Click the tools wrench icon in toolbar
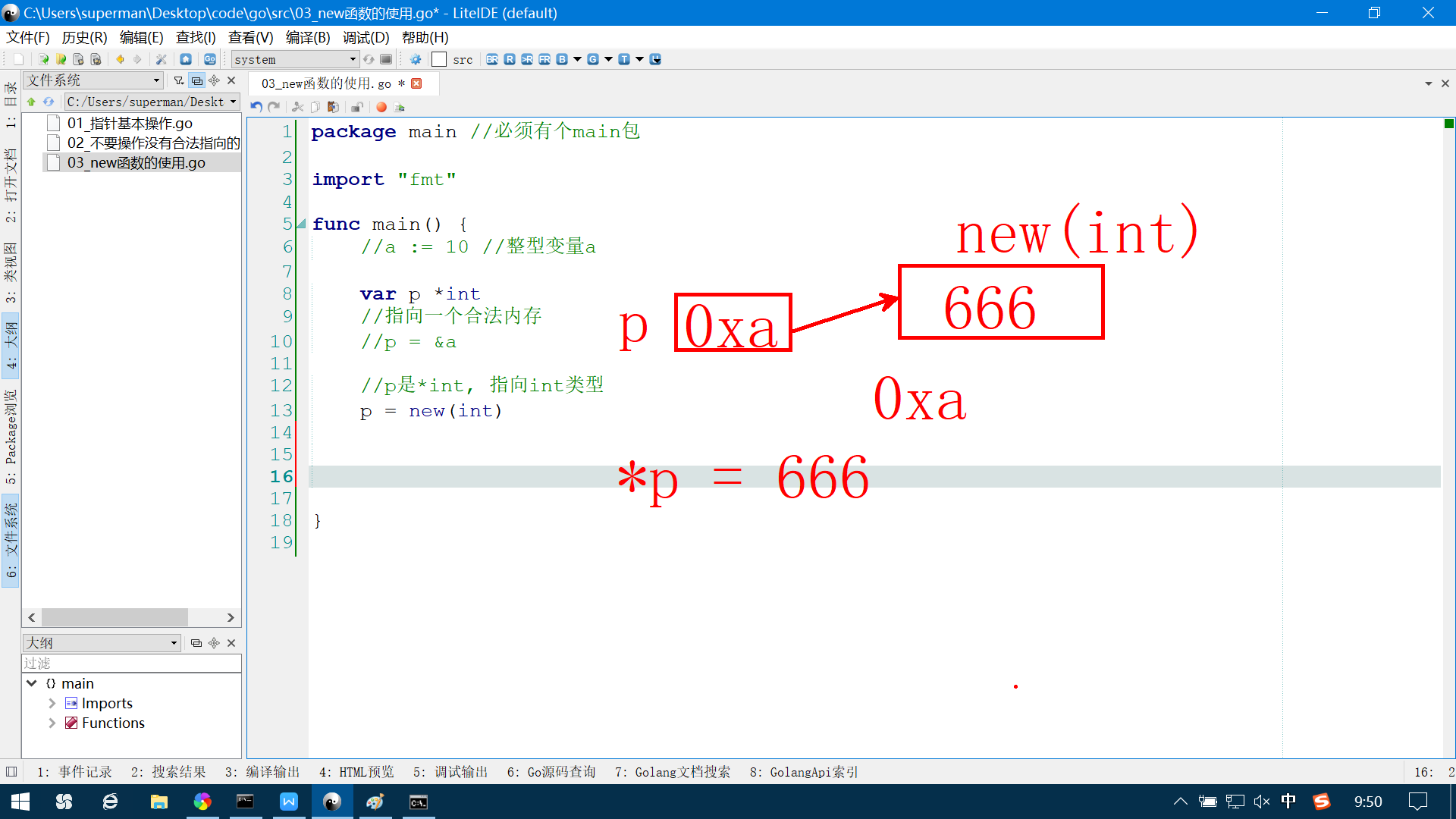Image resolution: width=1456 pixels, height=819 pixels. pyautogui.click(x=161, y=59)
